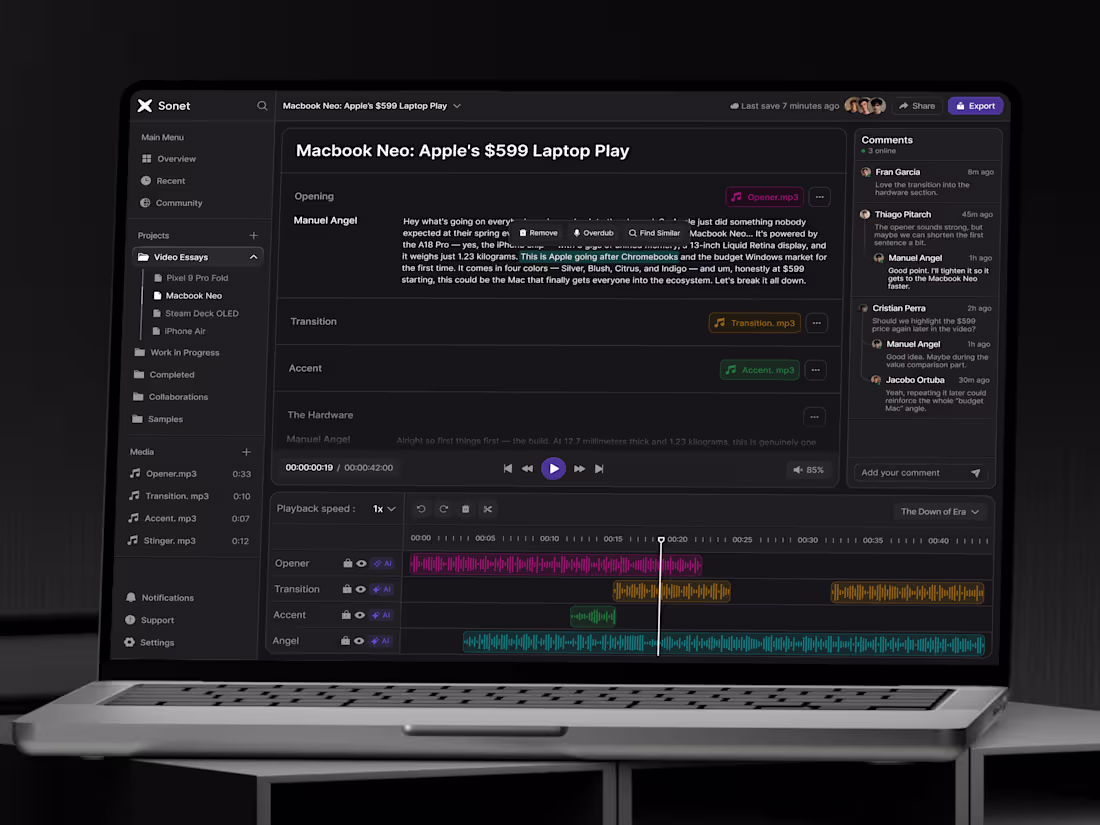Image resolution: width=1100 pixels, height=825 pixels.
Task: Select the Overdub microphone icon in the text toolbar
Action: tap(576, 232)
